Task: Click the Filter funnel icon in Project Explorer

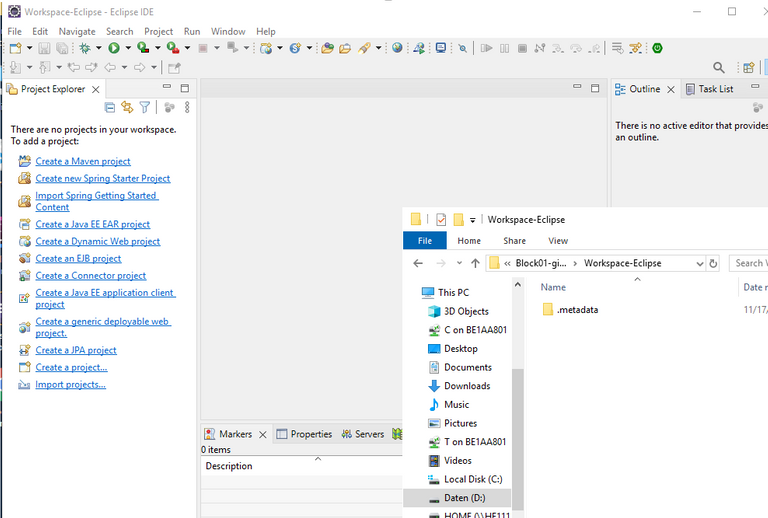Action: [x=144, y=107]
